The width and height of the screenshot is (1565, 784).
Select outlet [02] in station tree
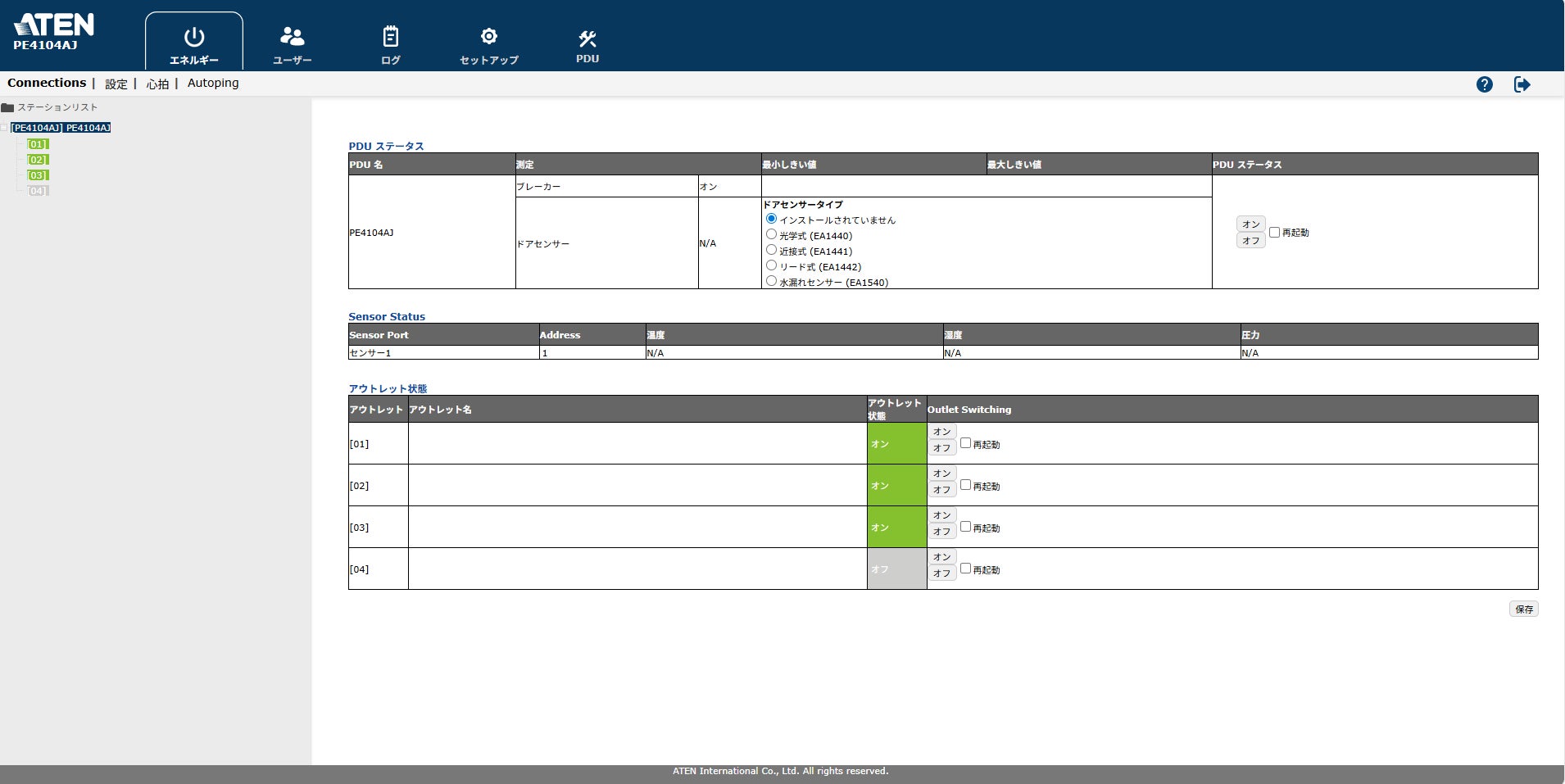click(38, 160)
